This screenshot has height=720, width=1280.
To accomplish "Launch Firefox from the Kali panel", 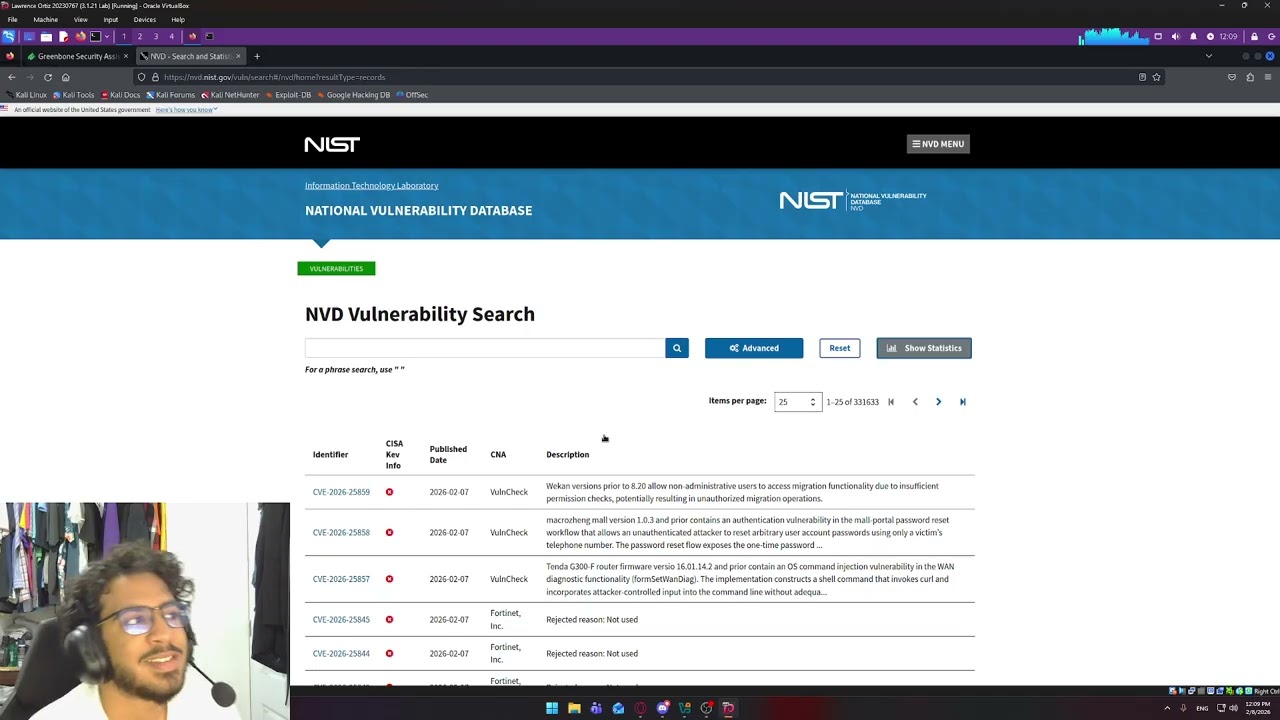I will tap(80, 36).
